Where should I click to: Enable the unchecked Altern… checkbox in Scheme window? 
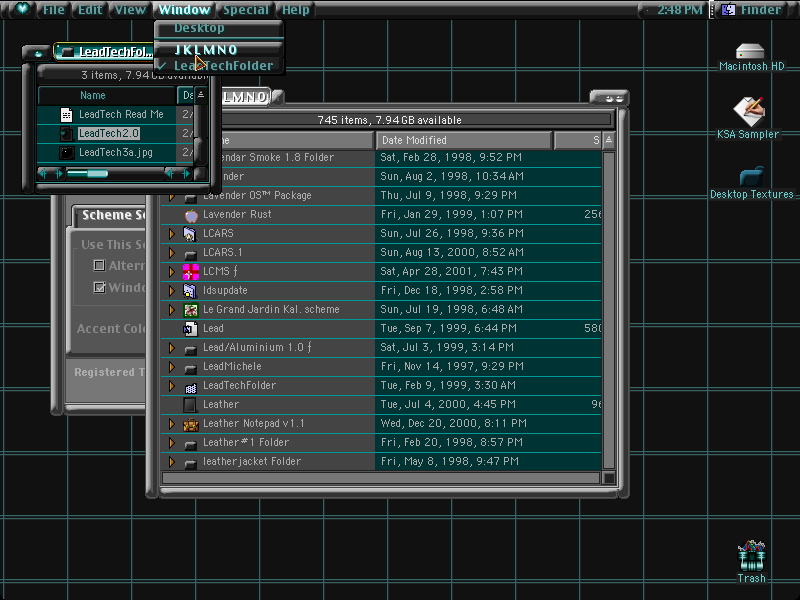(99, 265)
